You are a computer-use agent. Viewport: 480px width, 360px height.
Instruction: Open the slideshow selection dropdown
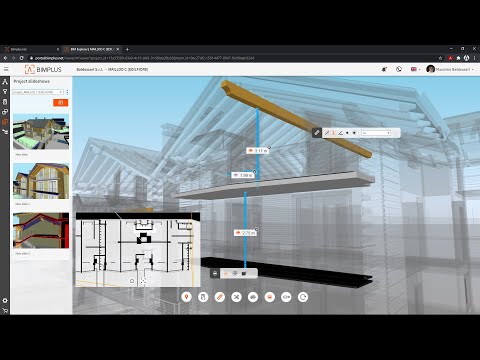(x=38, y=92)
